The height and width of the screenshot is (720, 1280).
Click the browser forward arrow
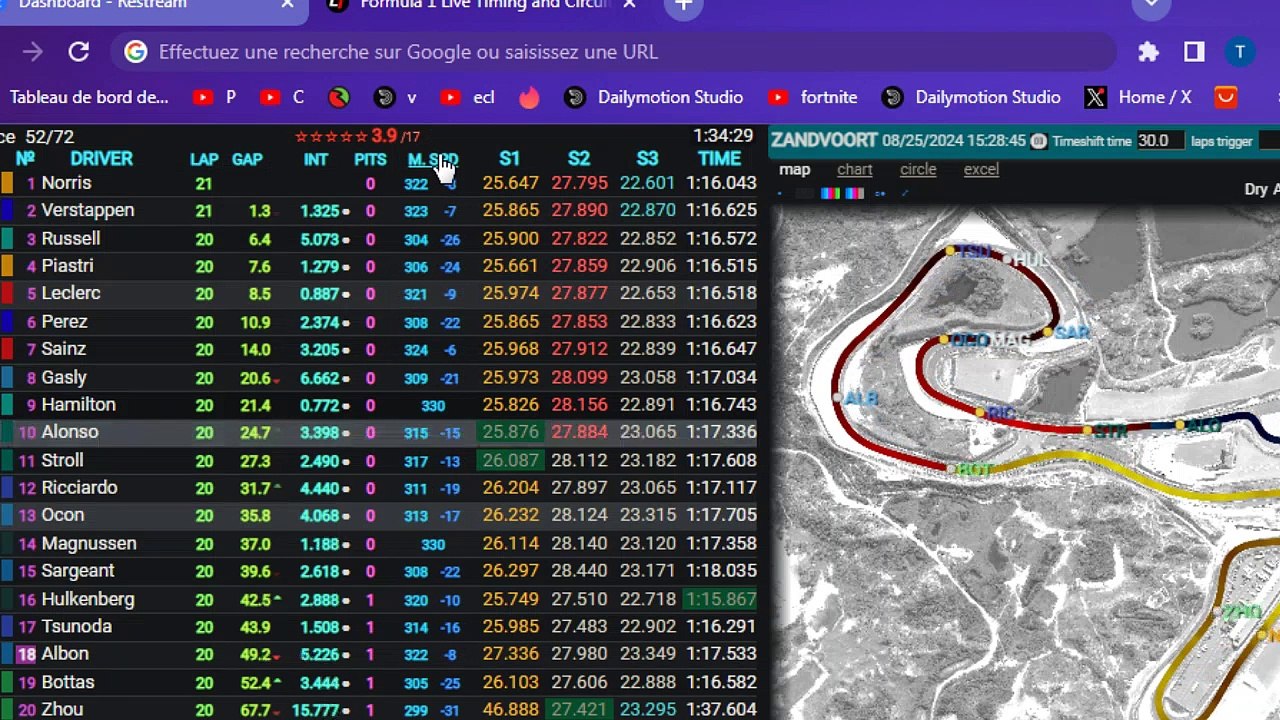click(x=33, y=52)
